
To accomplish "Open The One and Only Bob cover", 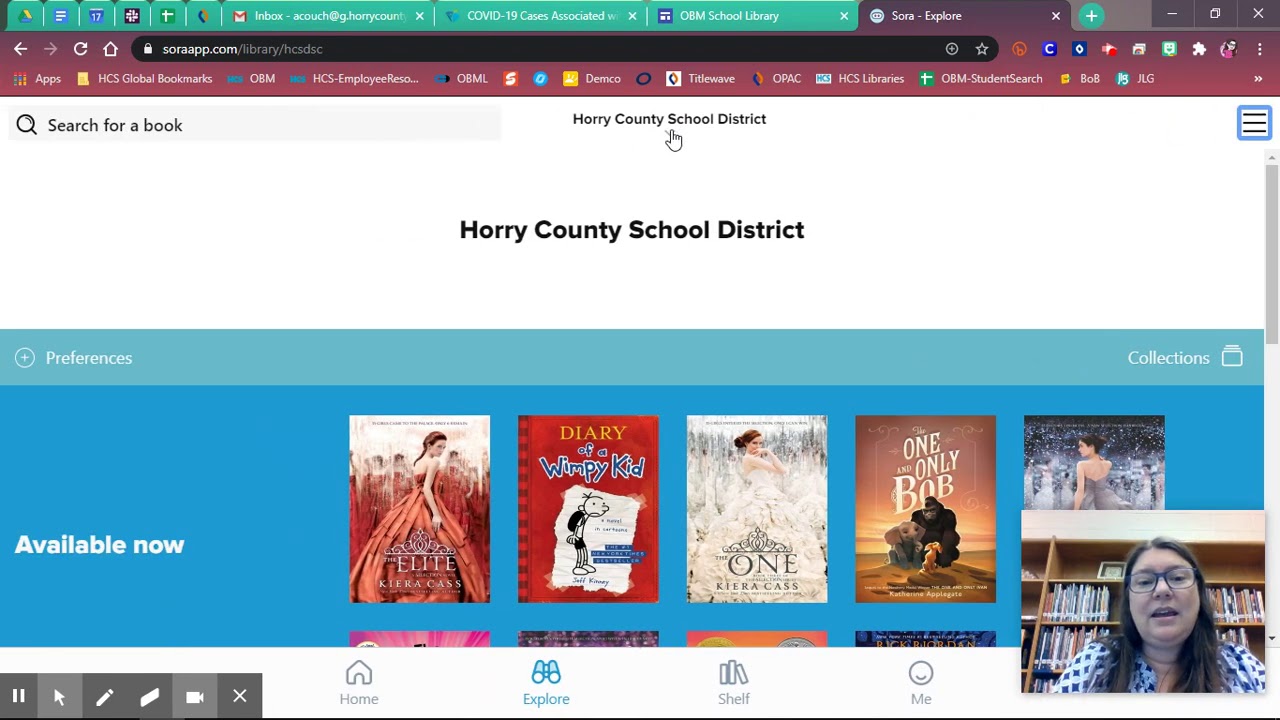I will point(925,509).
